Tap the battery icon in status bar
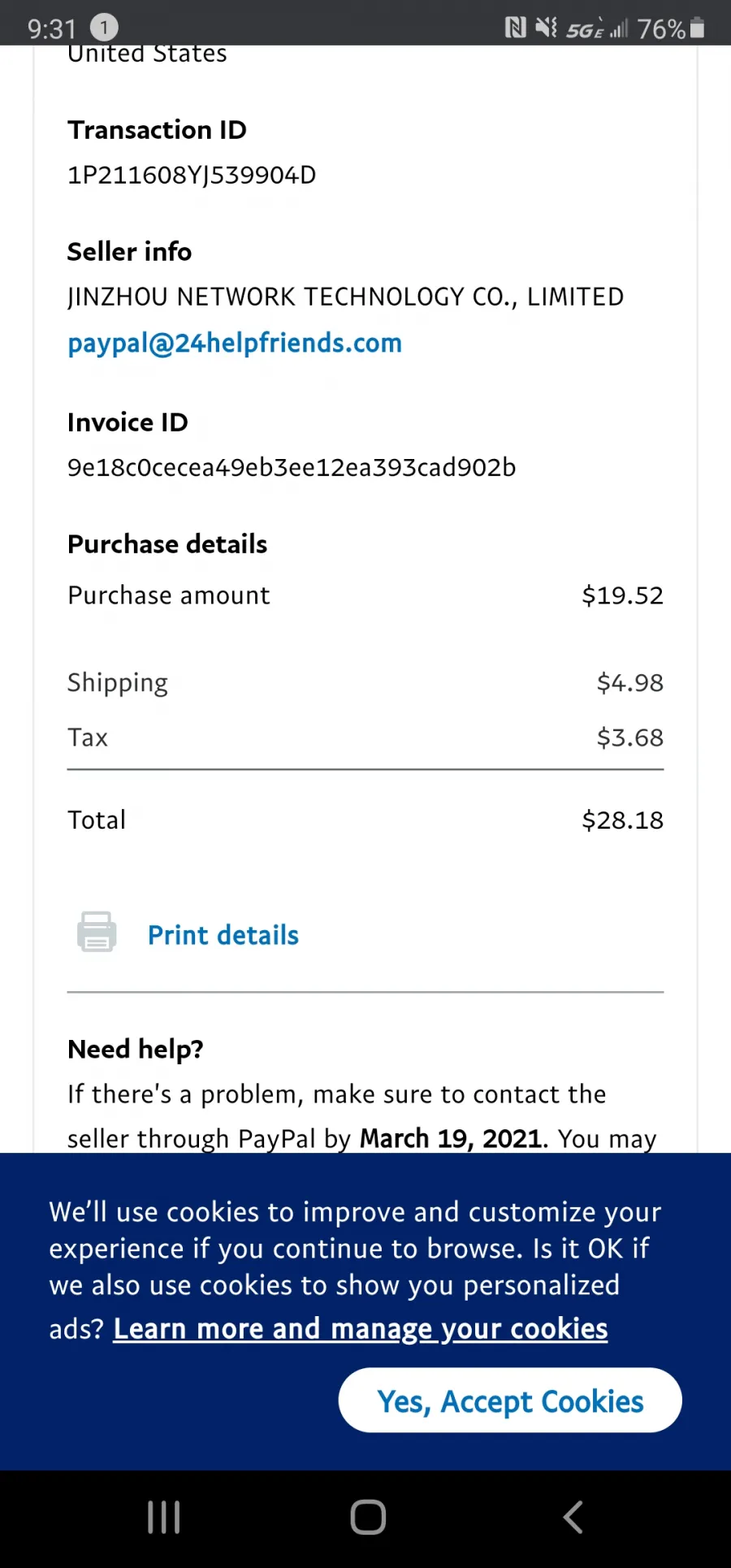The height and width of the screenshot is (1568, 731). [x=697, y=29]
